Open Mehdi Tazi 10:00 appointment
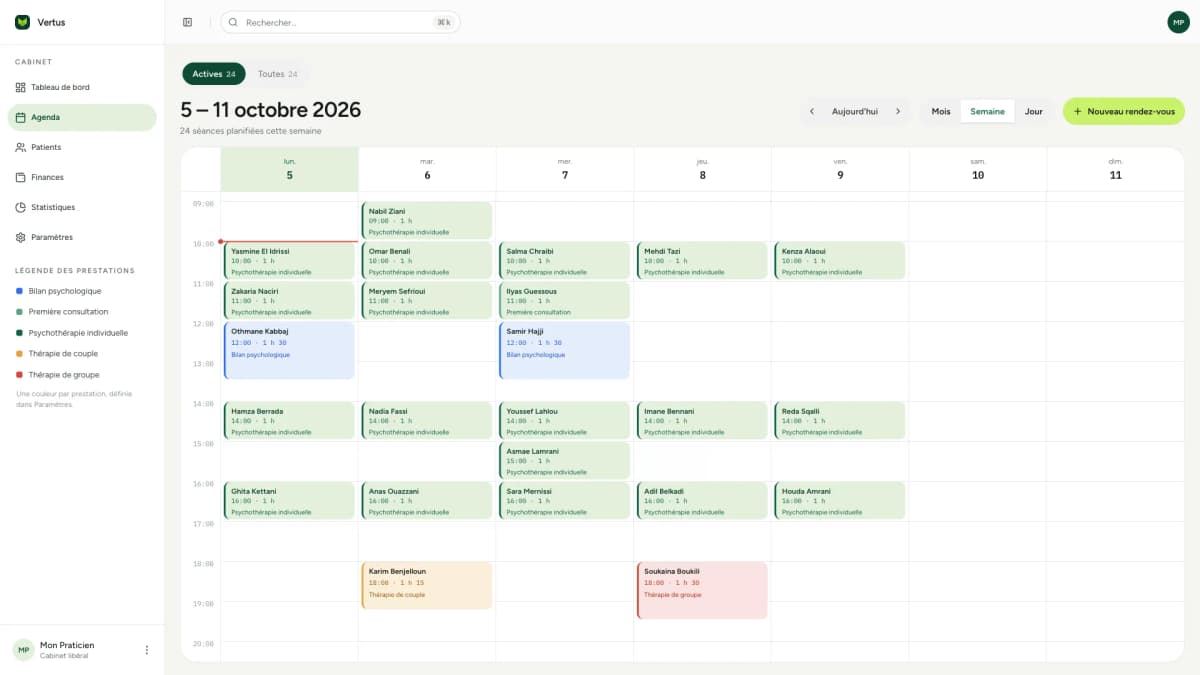The width and height of the screenshot is (1200, 675). point(702,261)
